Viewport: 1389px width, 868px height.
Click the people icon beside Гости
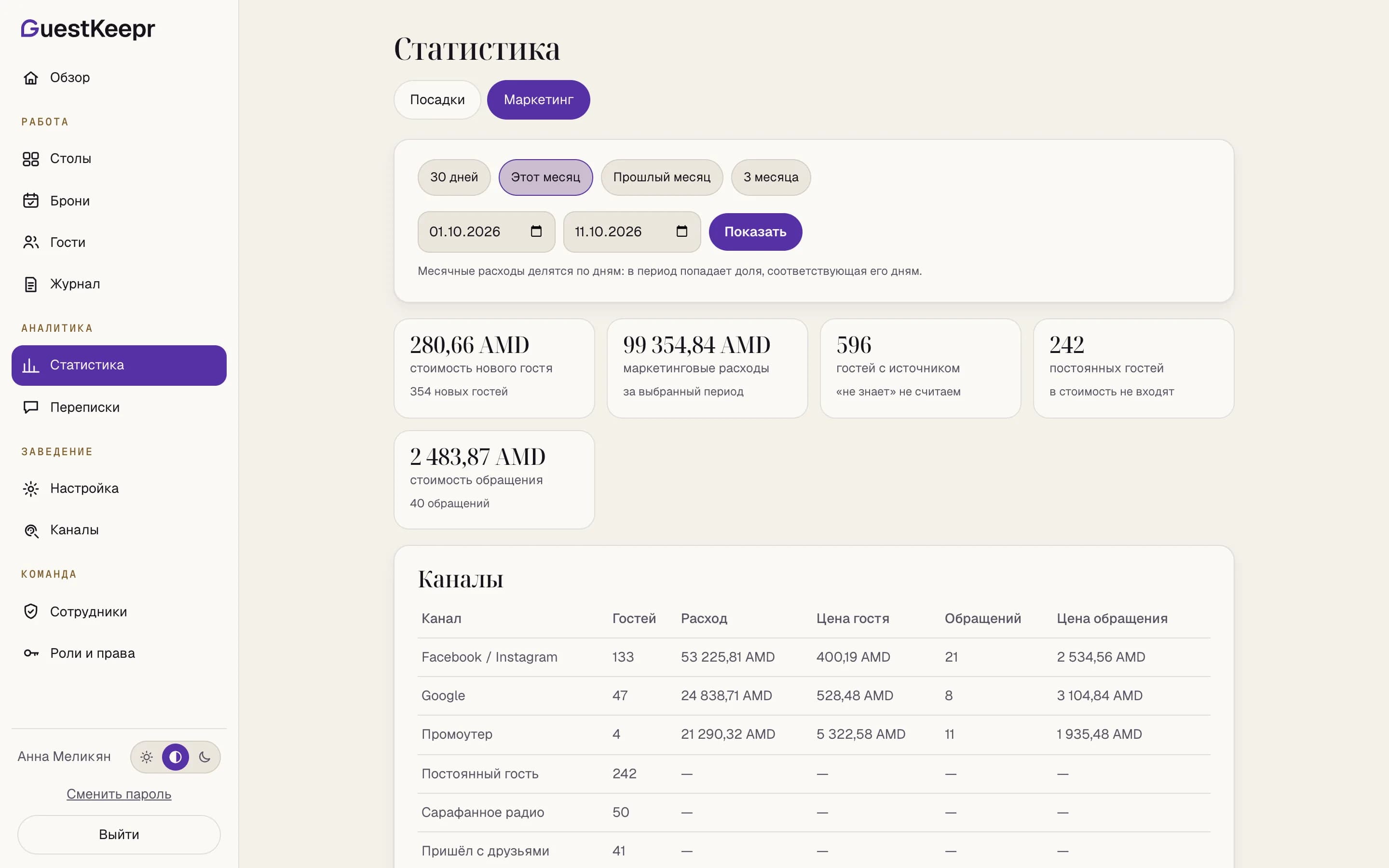31,242
